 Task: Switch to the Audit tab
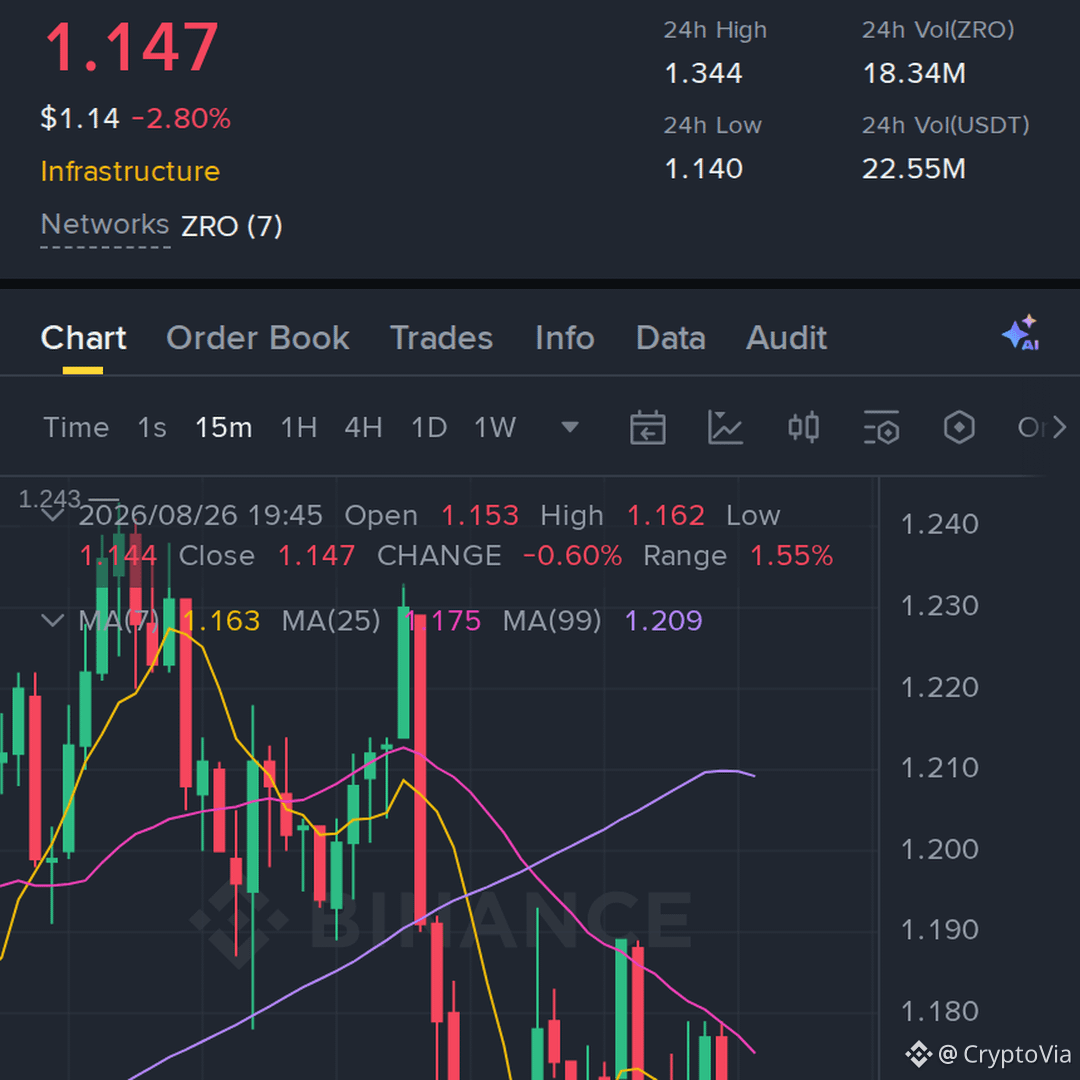pos(787,338)
